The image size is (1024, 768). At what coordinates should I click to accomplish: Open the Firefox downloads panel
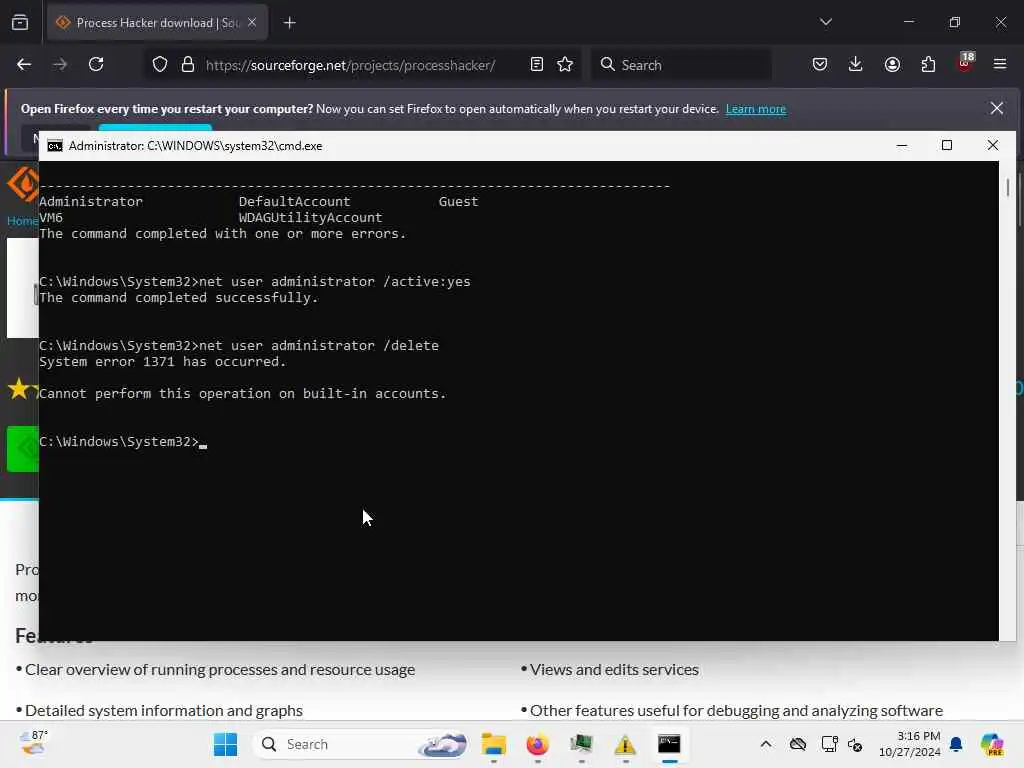coord(856,64)
